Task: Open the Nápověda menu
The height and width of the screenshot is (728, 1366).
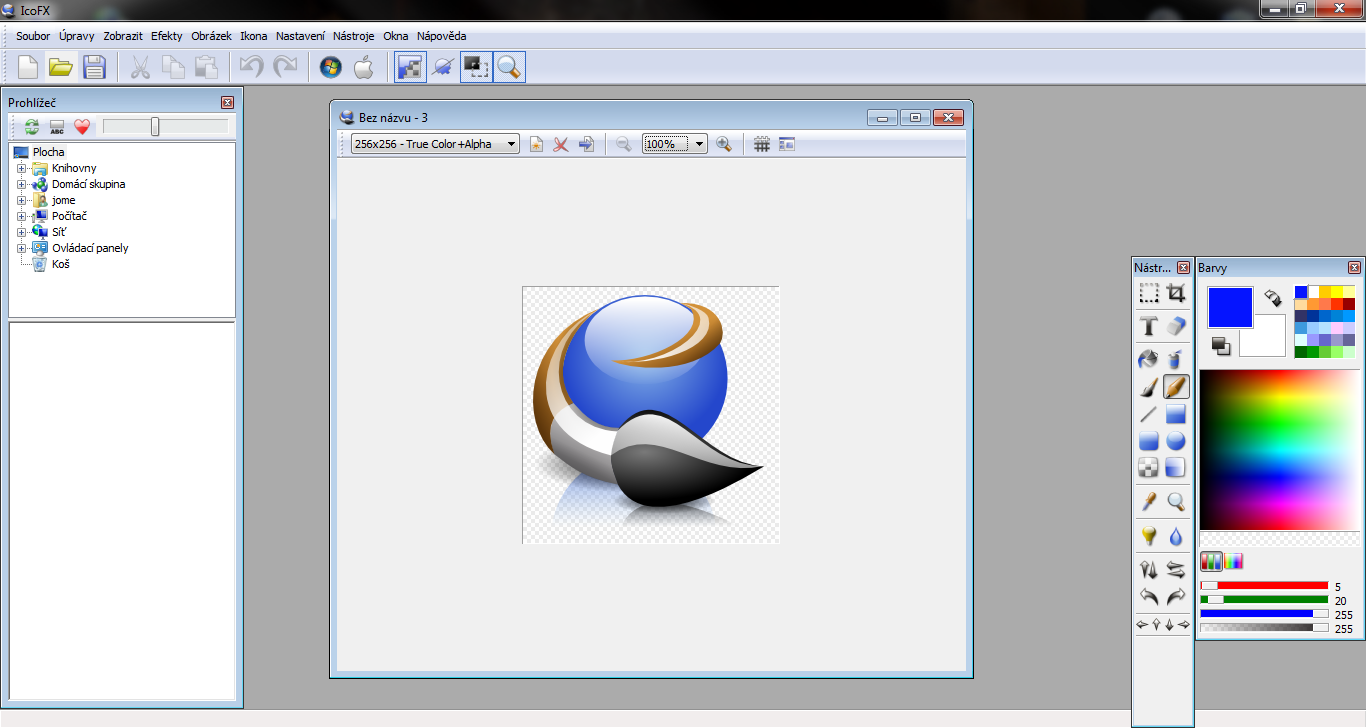Action: click(x=442, y=36)
